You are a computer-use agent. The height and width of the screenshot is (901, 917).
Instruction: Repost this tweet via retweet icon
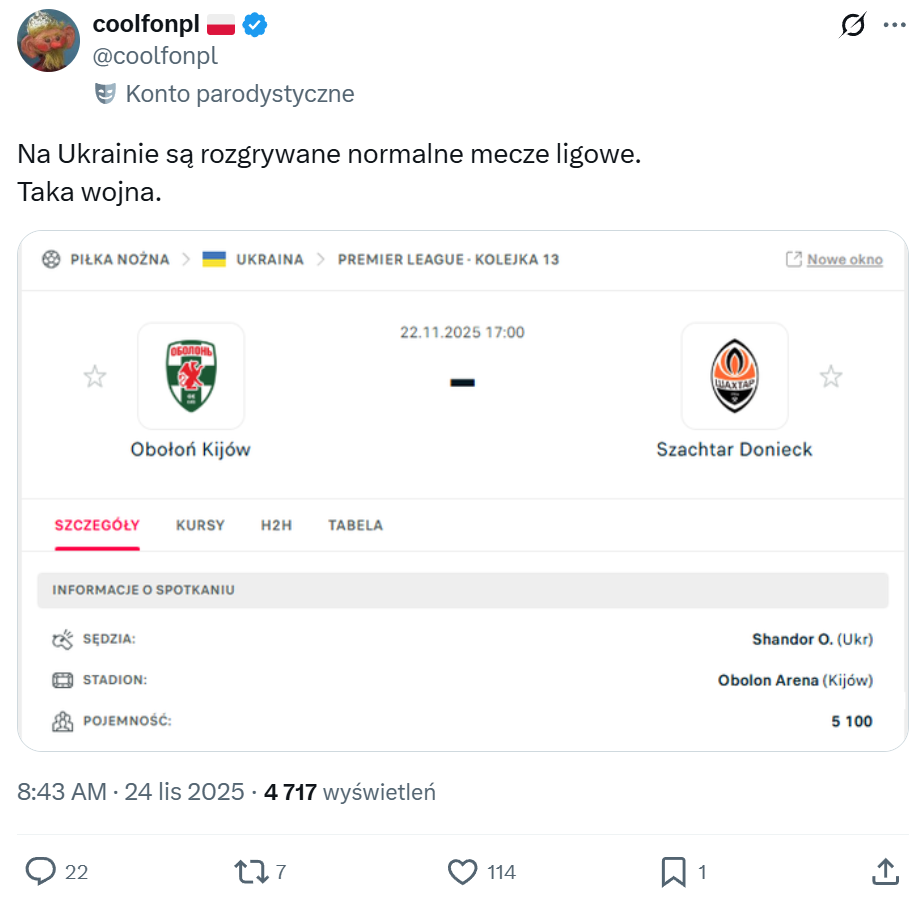[x=249, y=872]
